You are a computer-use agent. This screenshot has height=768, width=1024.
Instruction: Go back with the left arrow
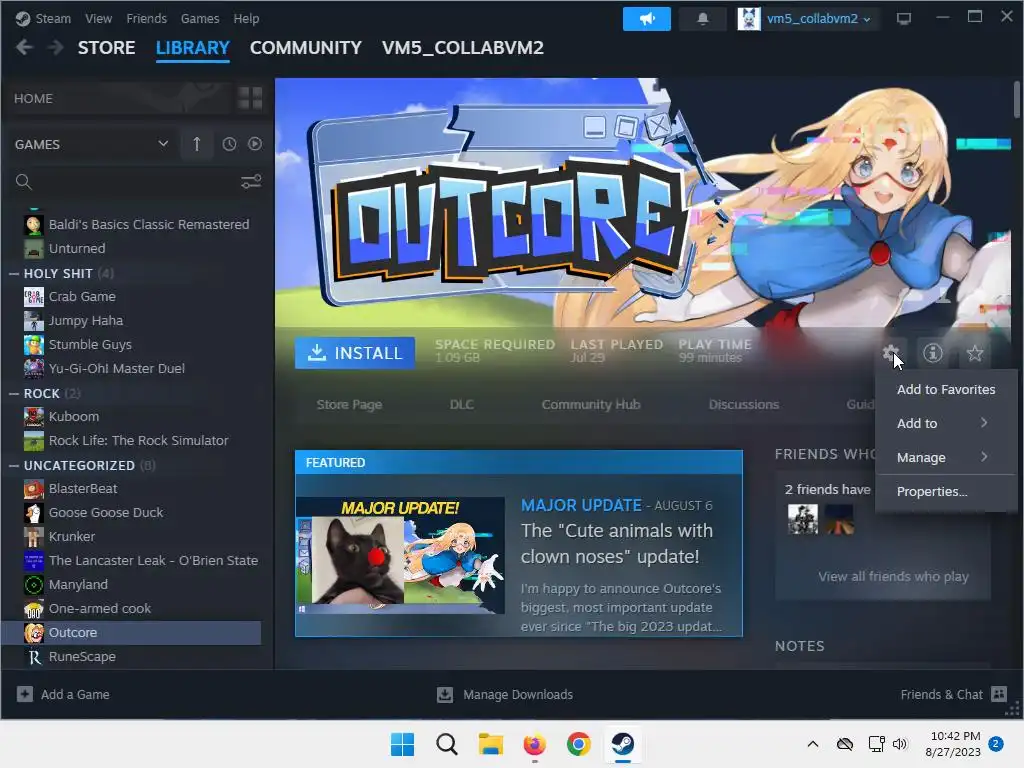[x=24, y=48]
